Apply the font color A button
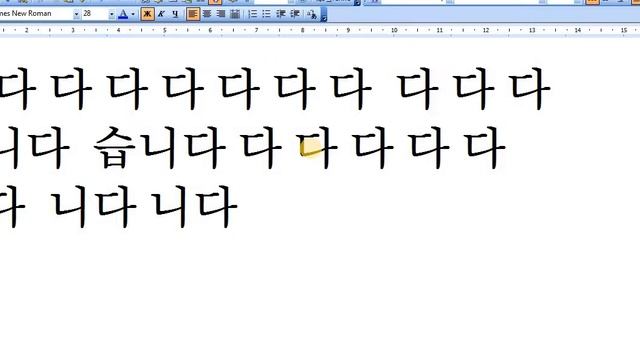Screen dimensions: 640x360 coord(123,14)
